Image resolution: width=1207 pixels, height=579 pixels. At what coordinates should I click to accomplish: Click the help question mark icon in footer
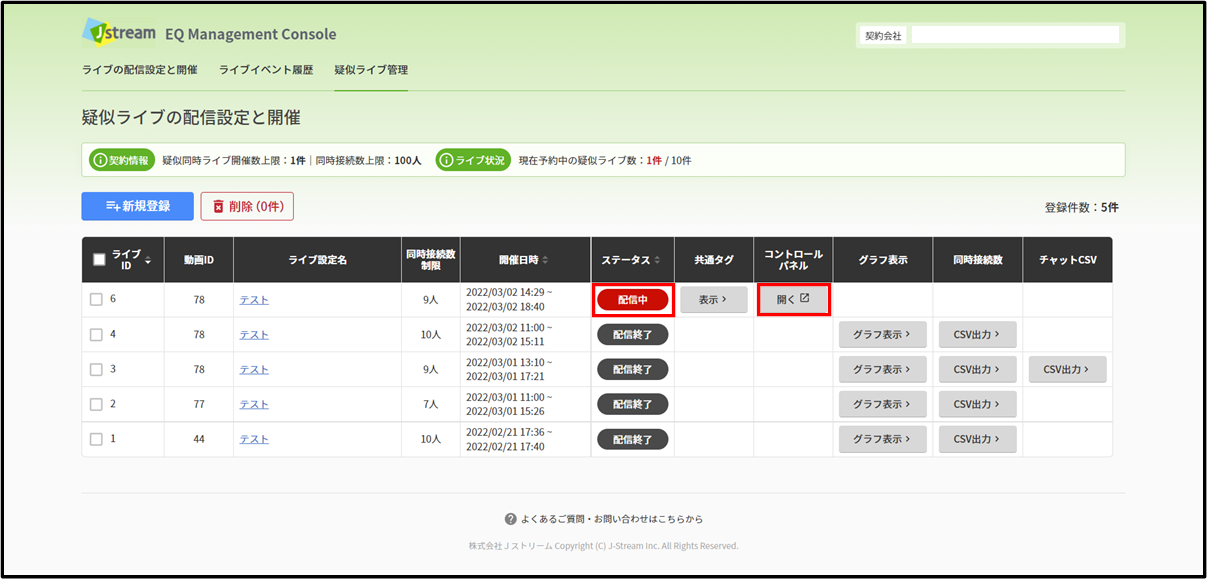[x=510, y=519]
